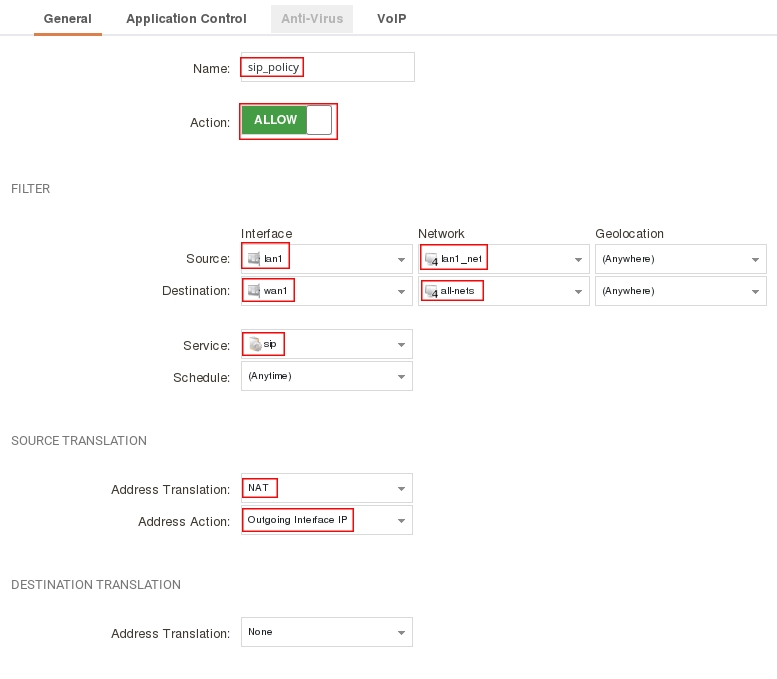Open the Schedule Anytime dropdown
The width and height of the screenshot is (777, 679).
click(x=401, y=377)
